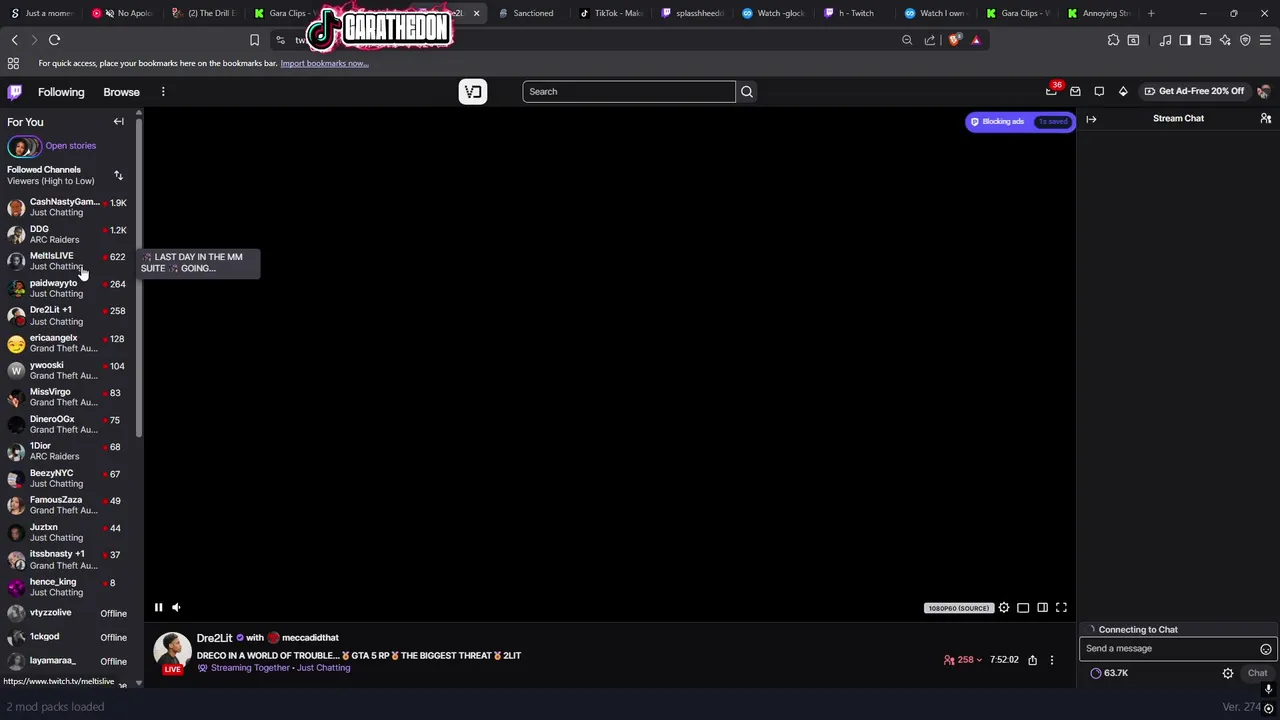The height and width of the screenshot is (720, 1280).
Task: Open Brave Shields lion icon
Action: [954, 40]
